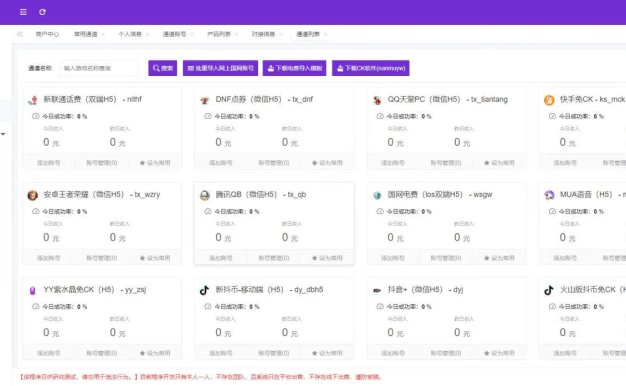Click 添加账号 on the tx_dnf card
Image resolution: width=626 pixels, height=386 pixels.
tap(221, 163)
